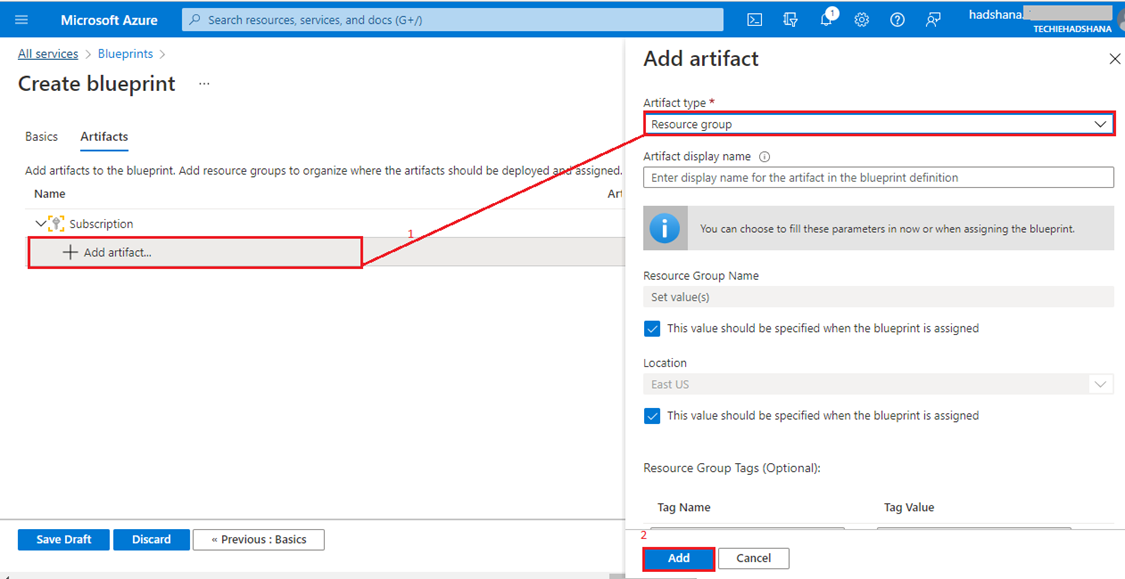Open the portal settings gear
Viewport: 1125px width, 579px height.
point(862,19)
